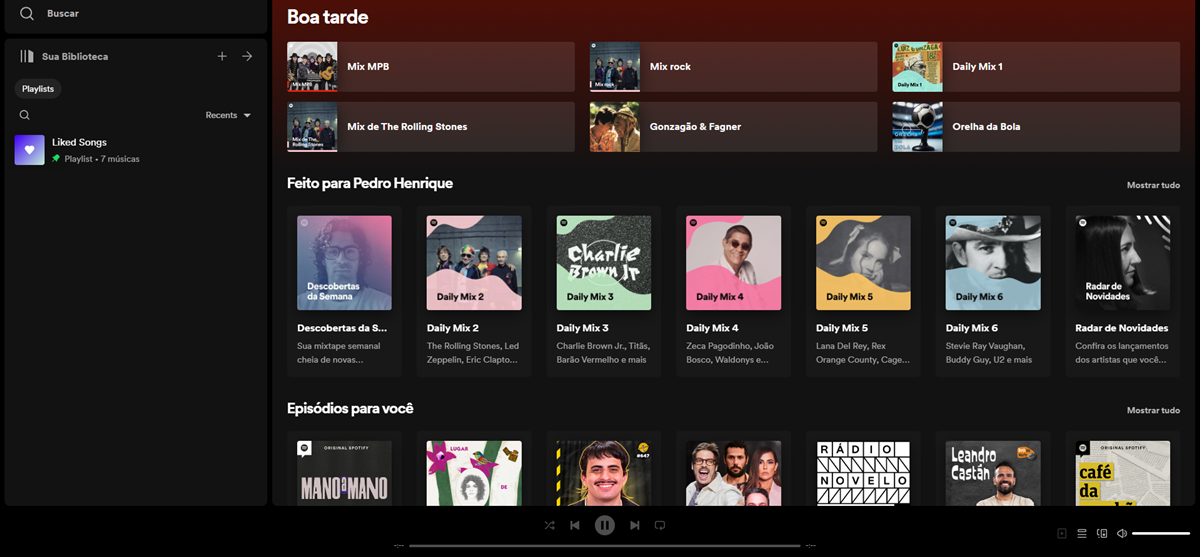Pause playback with the center button

click(604, 525)
